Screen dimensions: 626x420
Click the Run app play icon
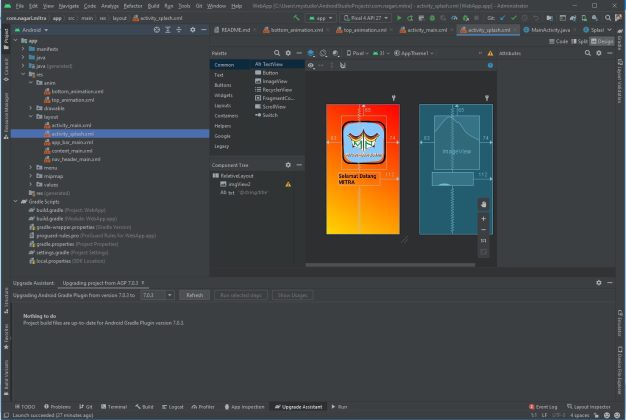[x=399, y=17]
